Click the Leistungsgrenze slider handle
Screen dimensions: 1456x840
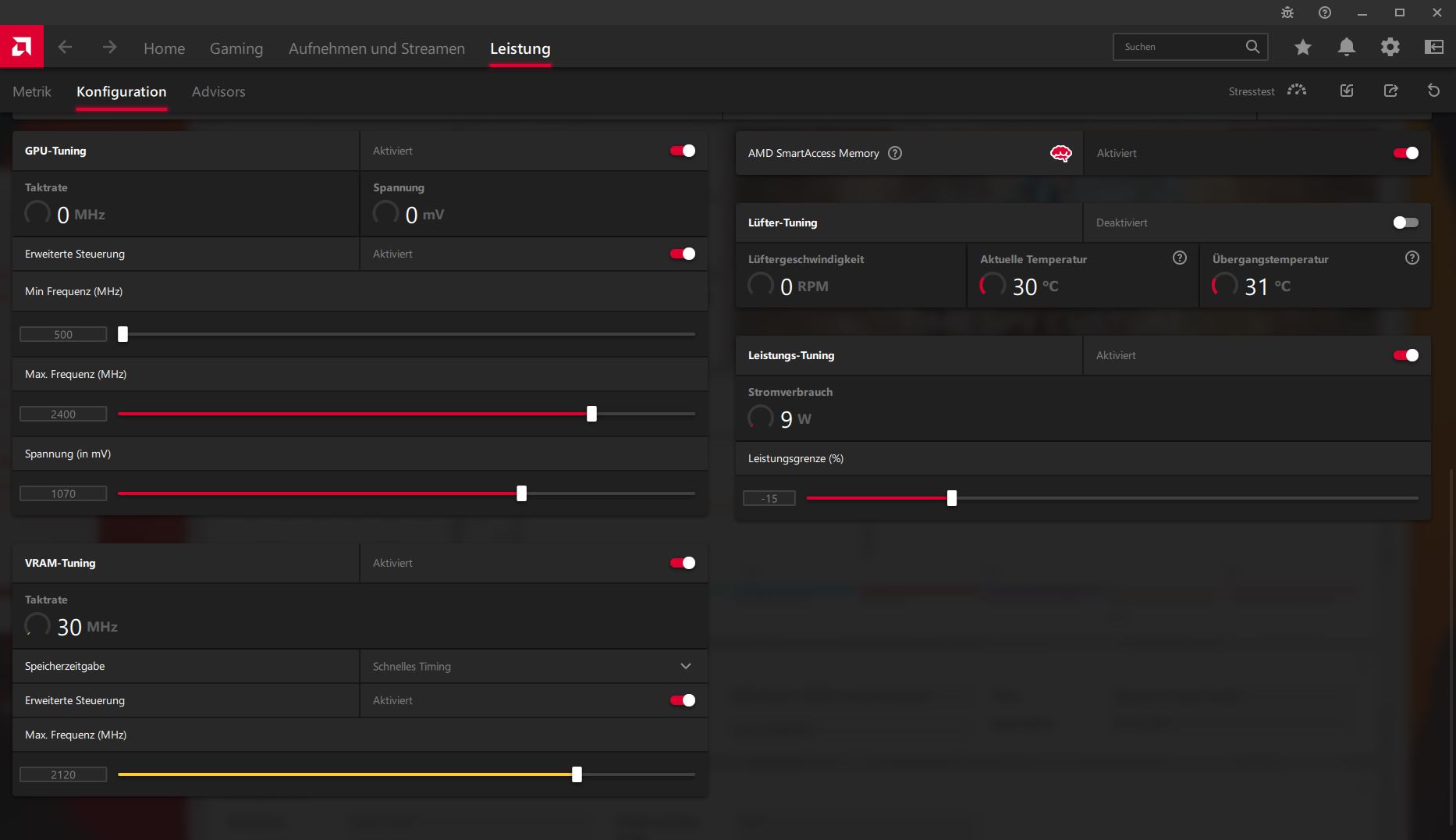pos(951,498)
